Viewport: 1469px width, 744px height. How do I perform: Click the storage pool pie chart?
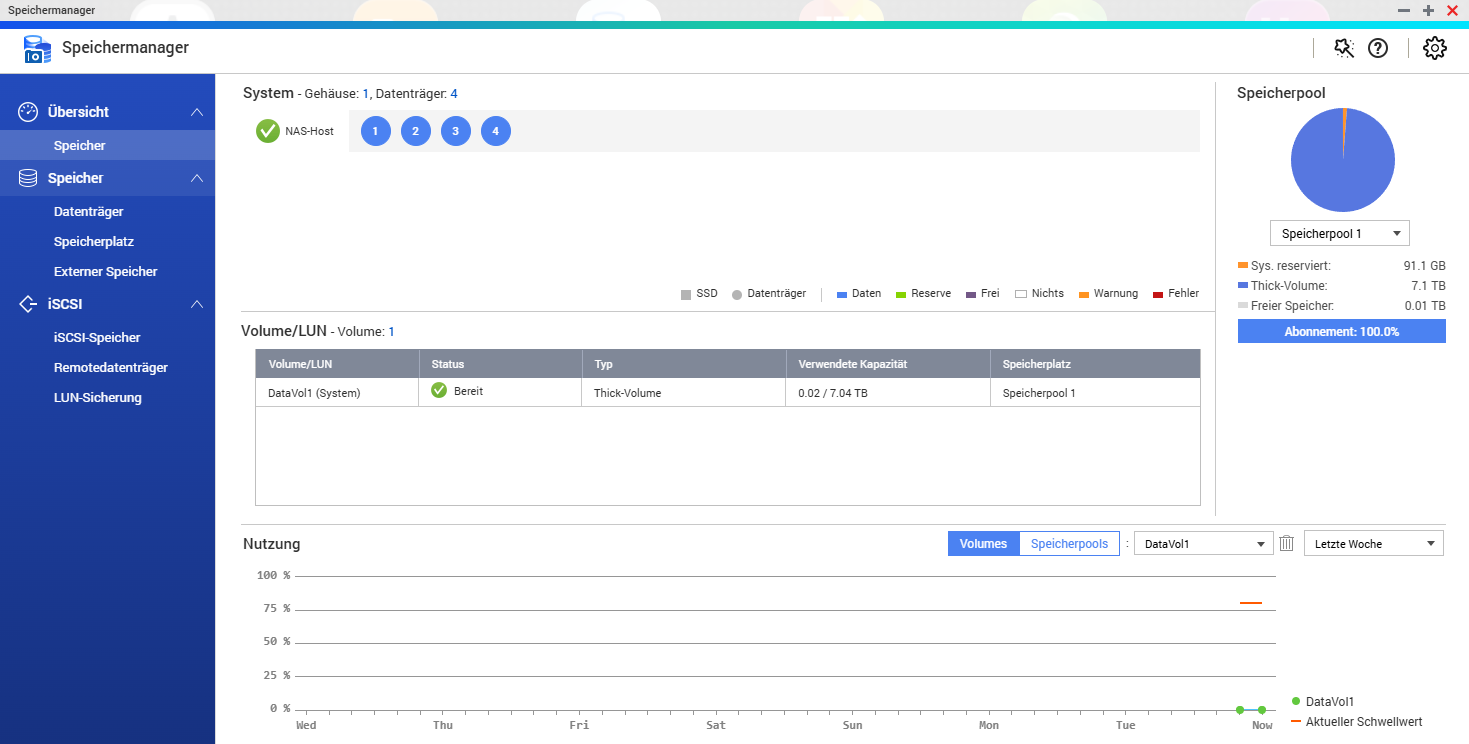click(x=1343, y=160)
